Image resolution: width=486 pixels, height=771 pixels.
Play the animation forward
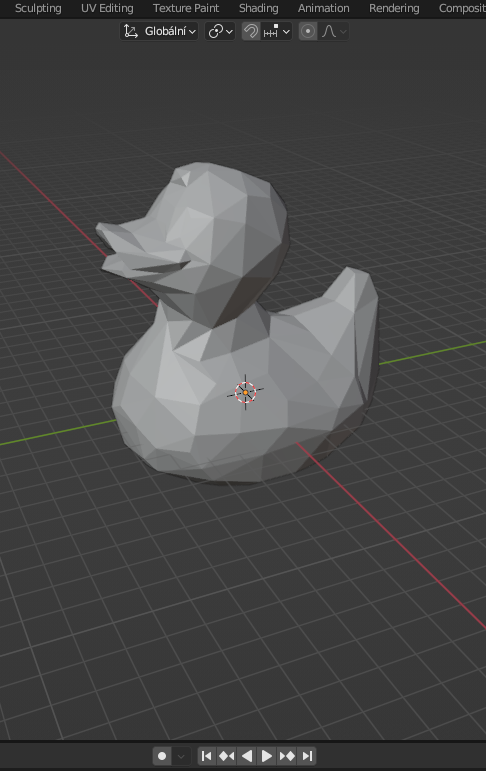267,756
